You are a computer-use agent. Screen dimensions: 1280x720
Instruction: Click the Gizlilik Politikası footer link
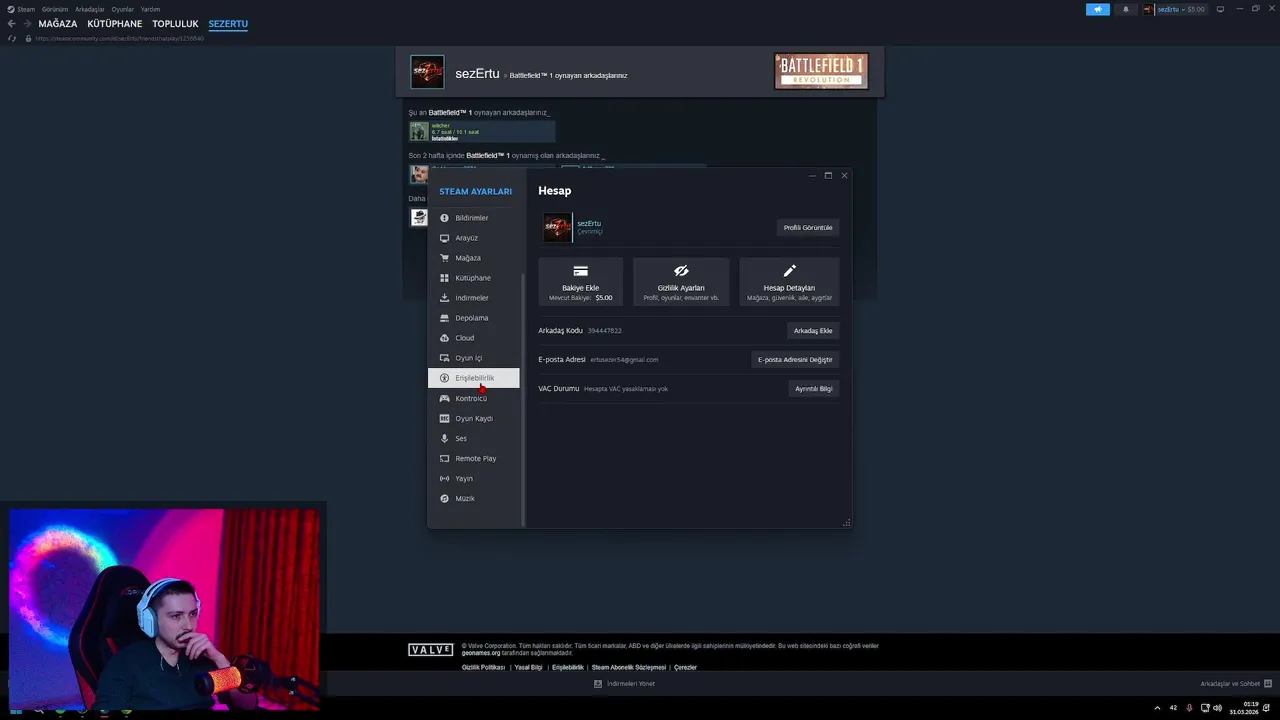(483, 667)
